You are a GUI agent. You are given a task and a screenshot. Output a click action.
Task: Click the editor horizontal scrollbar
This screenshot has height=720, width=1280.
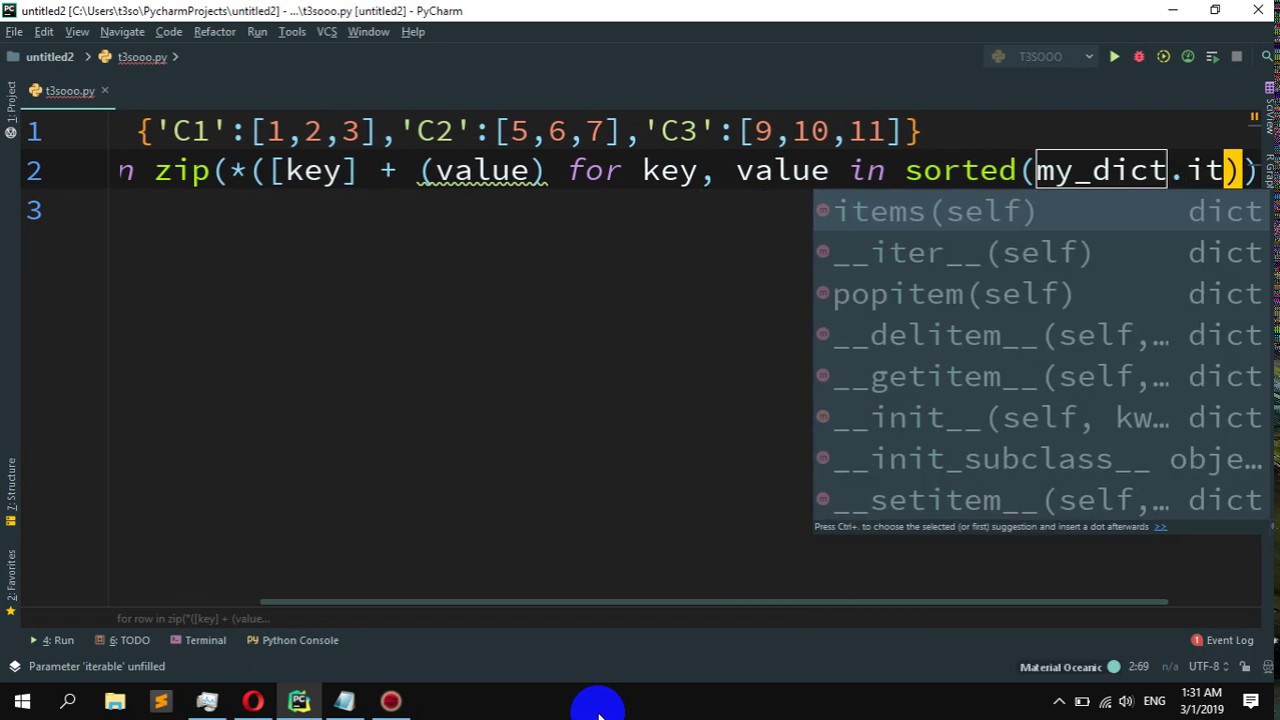coord(713,602)
